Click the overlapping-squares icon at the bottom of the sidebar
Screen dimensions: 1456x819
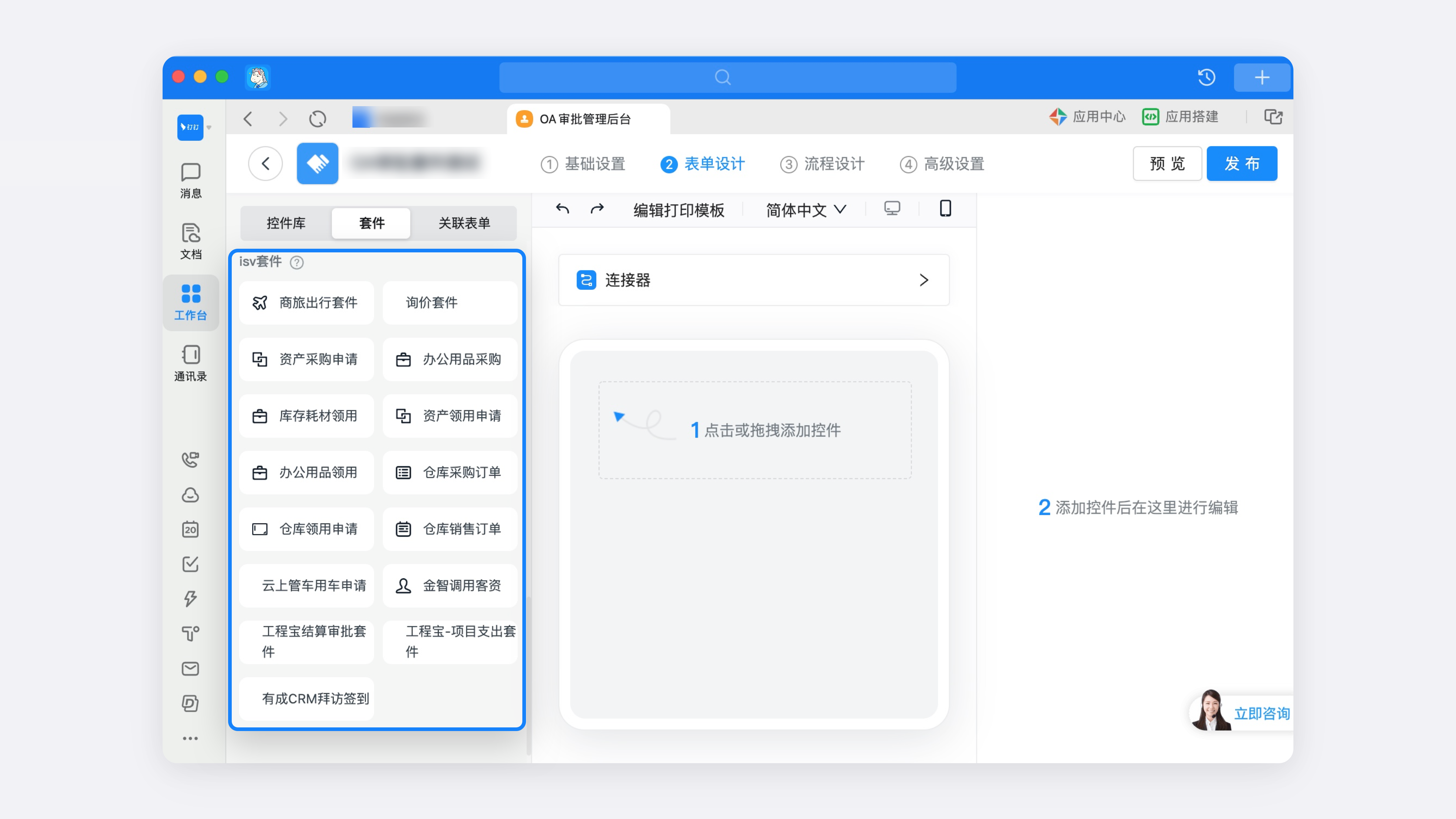pos(190,703)
